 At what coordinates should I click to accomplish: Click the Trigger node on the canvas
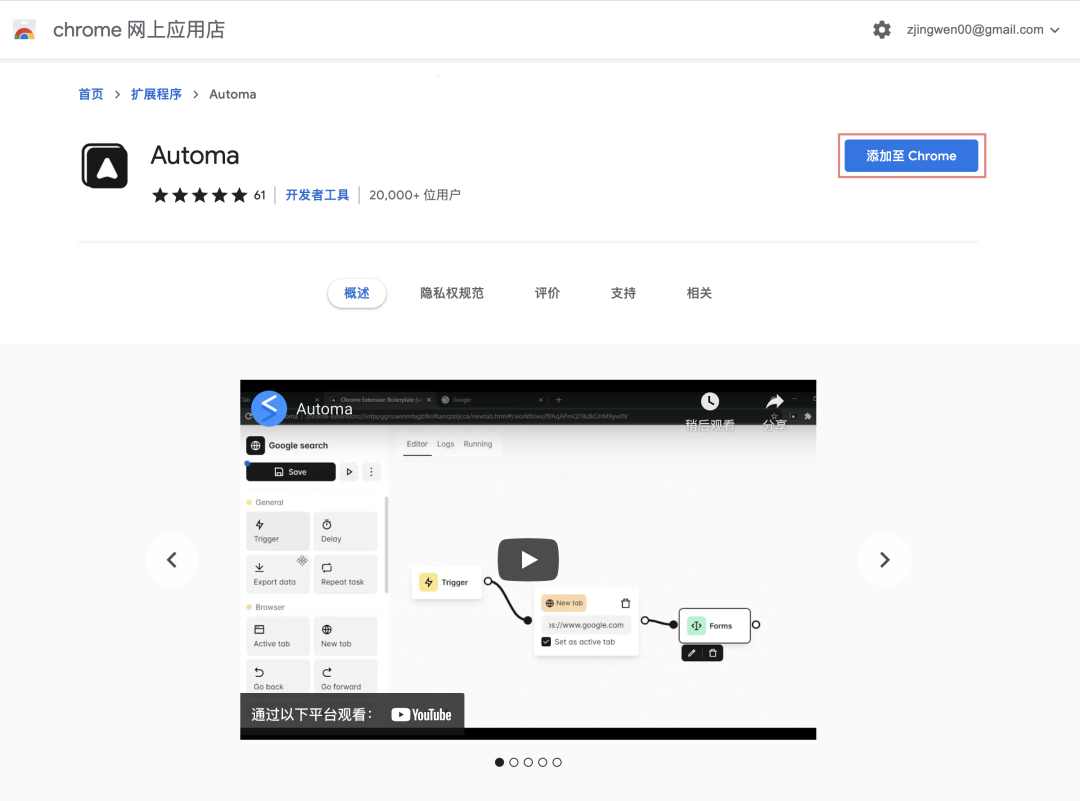pos(446,583)
